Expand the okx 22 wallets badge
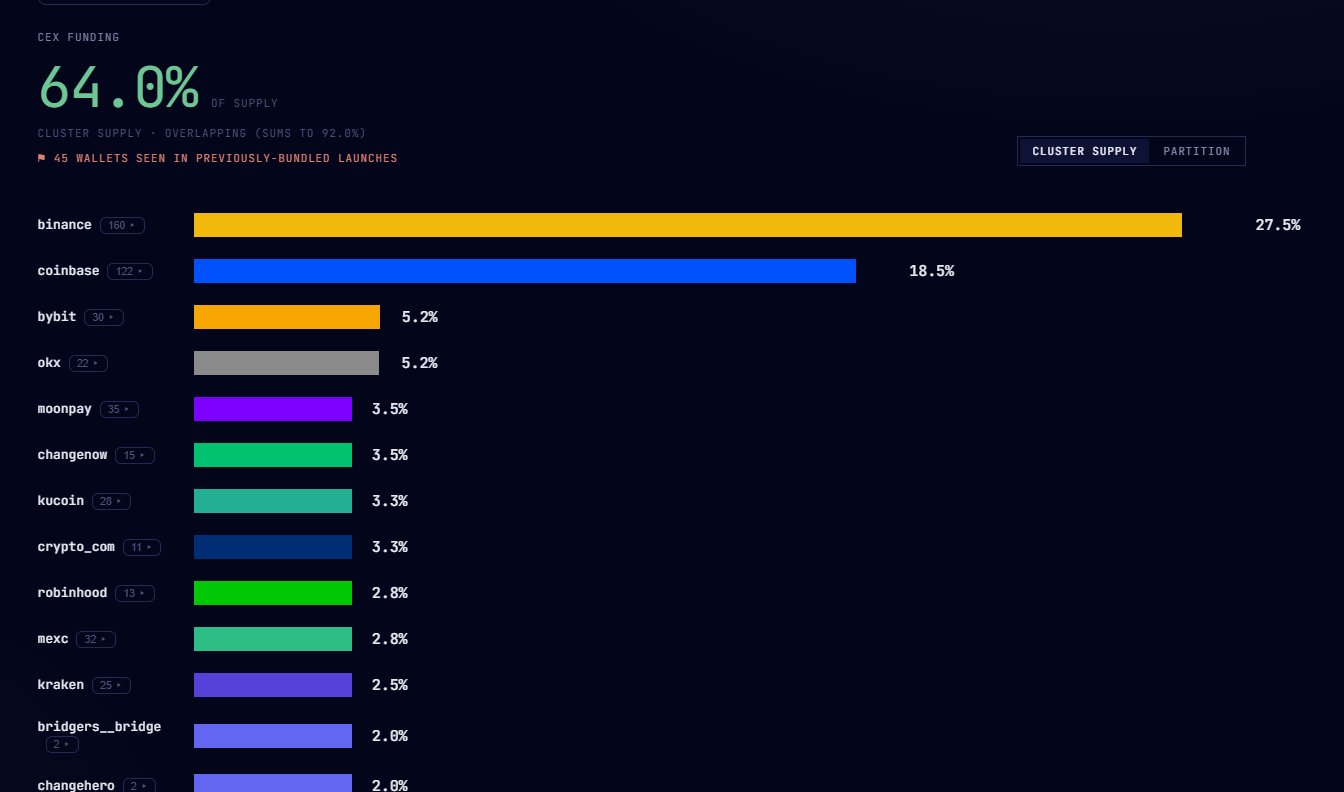 click(x=89, y=363)
